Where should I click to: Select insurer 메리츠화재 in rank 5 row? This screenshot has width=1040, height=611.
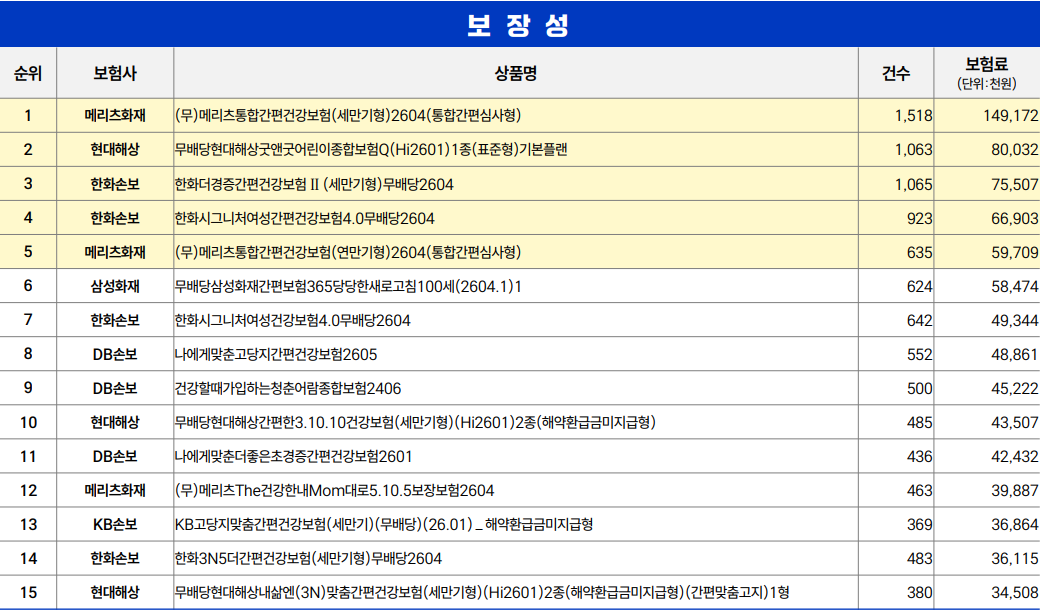(x=115, y=252)
